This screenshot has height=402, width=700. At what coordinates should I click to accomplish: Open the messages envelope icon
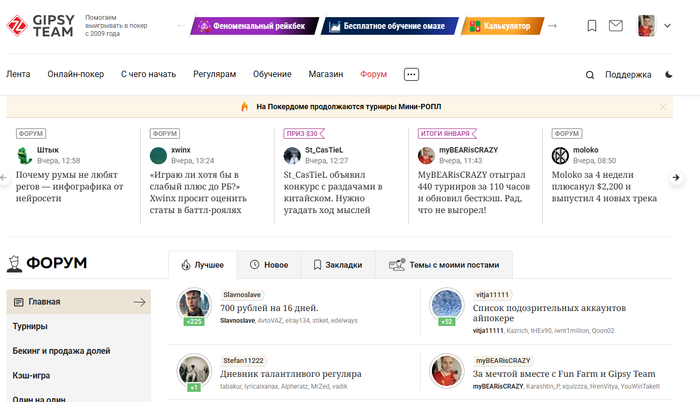[x=616, y=26]
